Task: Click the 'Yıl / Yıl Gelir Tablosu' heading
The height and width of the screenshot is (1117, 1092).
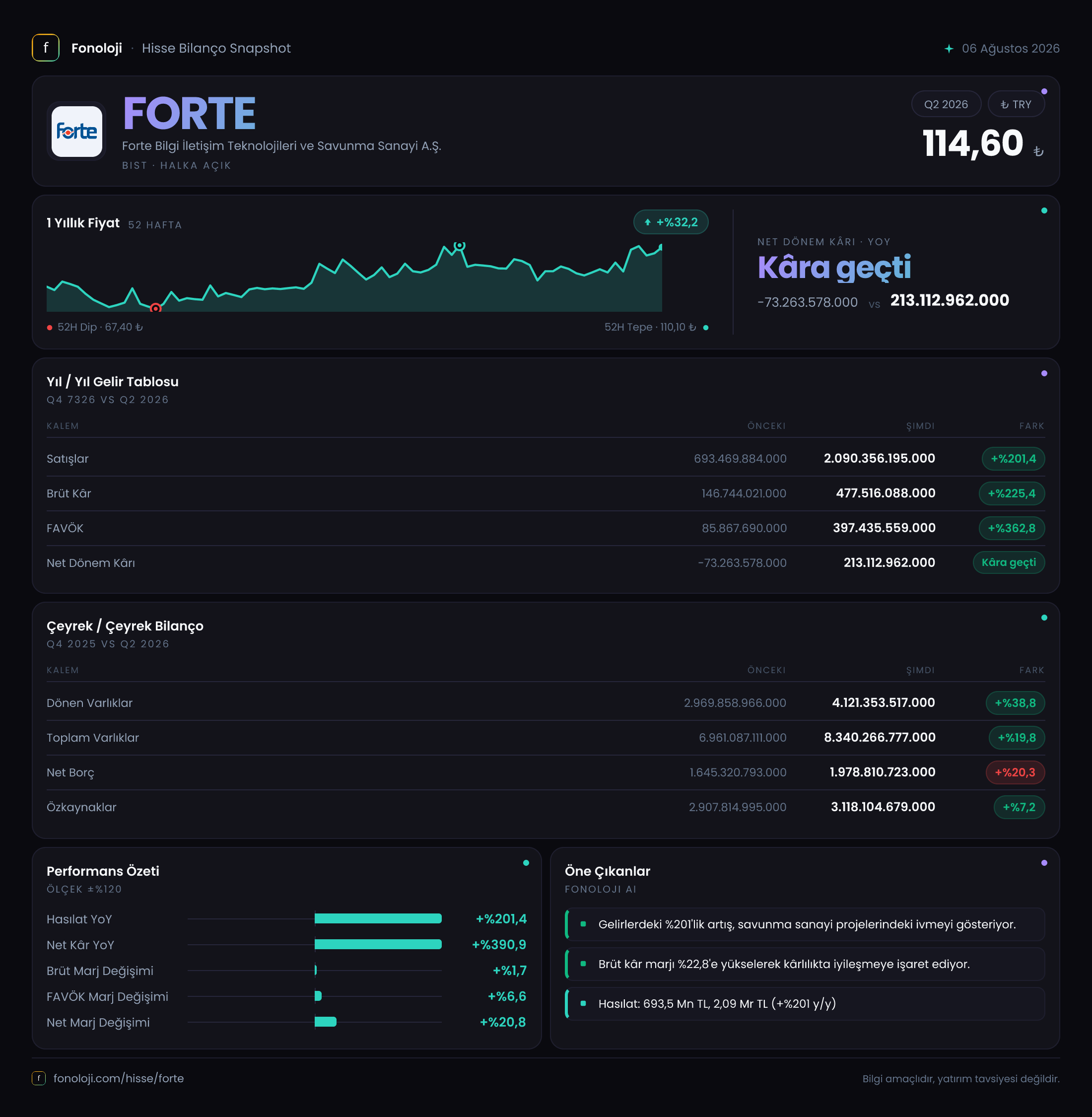Action: (x=112, y=381)
